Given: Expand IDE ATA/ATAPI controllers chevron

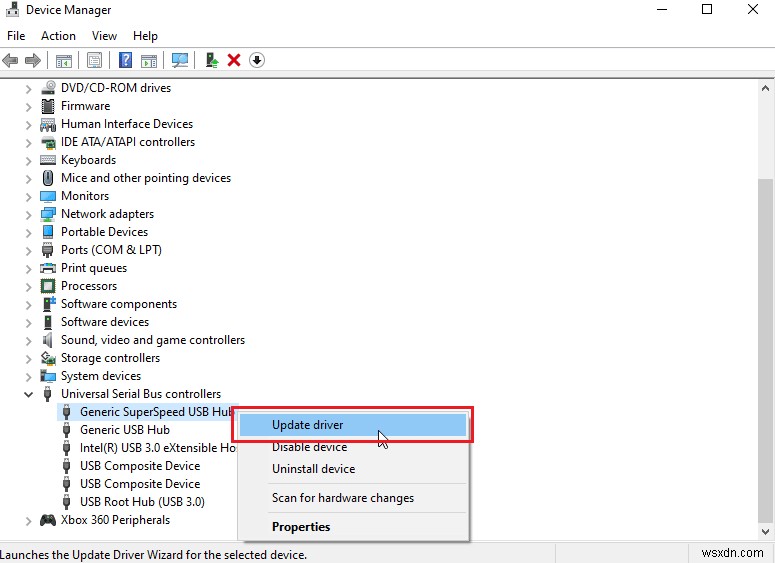Looking at the screenshot, I should click(x=29, y=143).
